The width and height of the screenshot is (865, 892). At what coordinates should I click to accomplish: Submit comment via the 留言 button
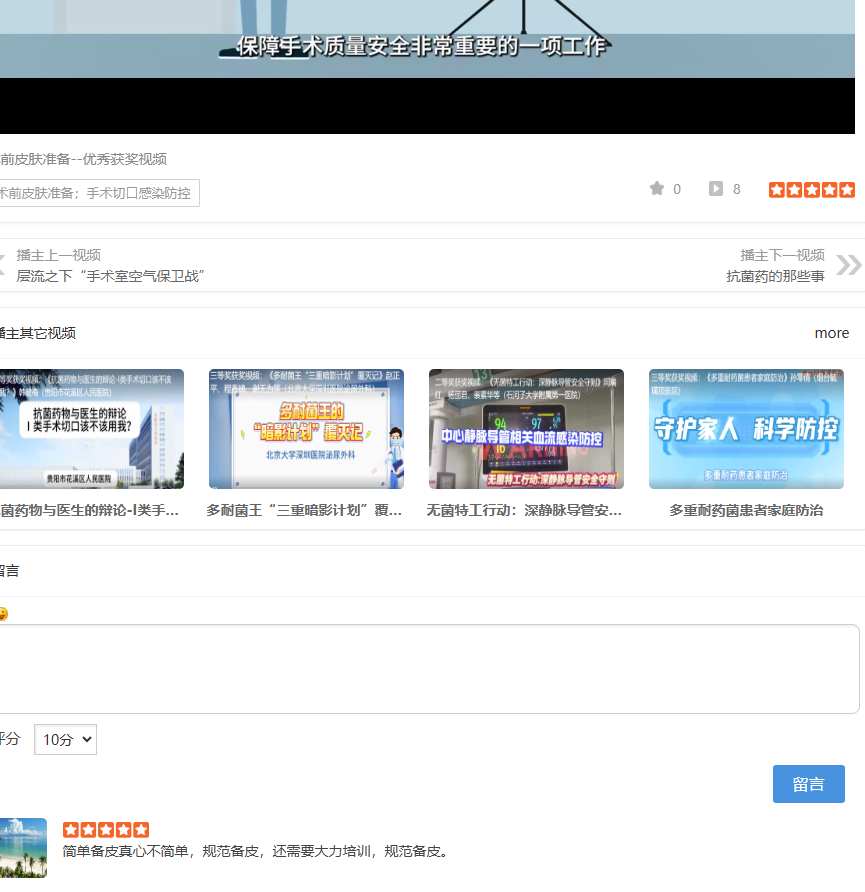pos(808,784)
